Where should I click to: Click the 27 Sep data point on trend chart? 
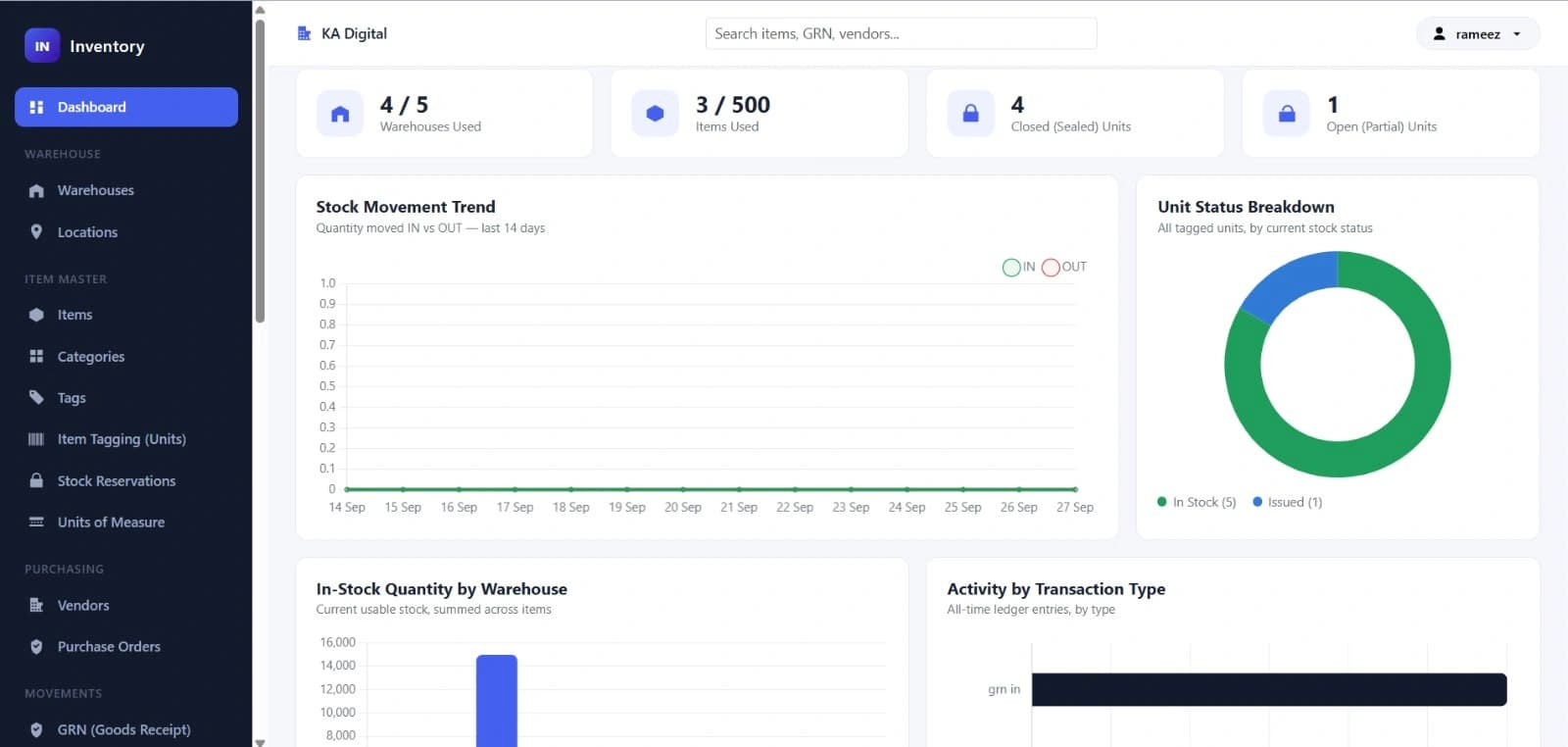[x=1075, y=489]
